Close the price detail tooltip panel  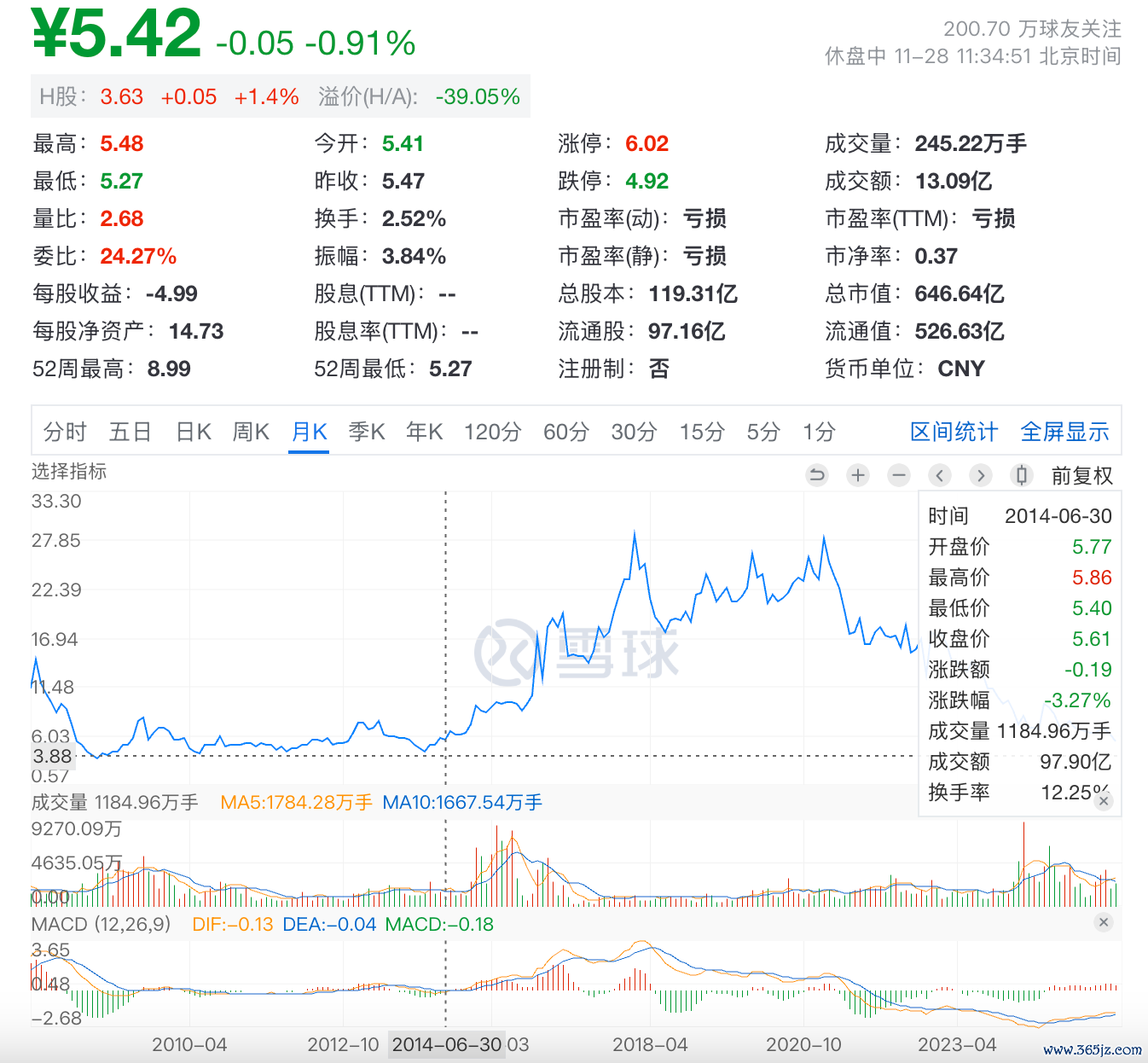[x=1104, y=801]
